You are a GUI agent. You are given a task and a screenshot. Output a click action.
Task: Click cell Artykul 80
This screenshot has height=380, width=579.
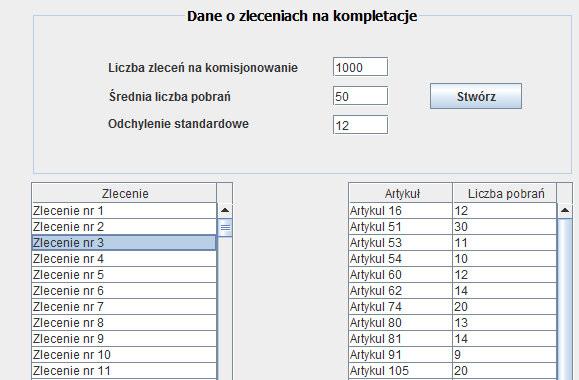[x=401, y=322]
